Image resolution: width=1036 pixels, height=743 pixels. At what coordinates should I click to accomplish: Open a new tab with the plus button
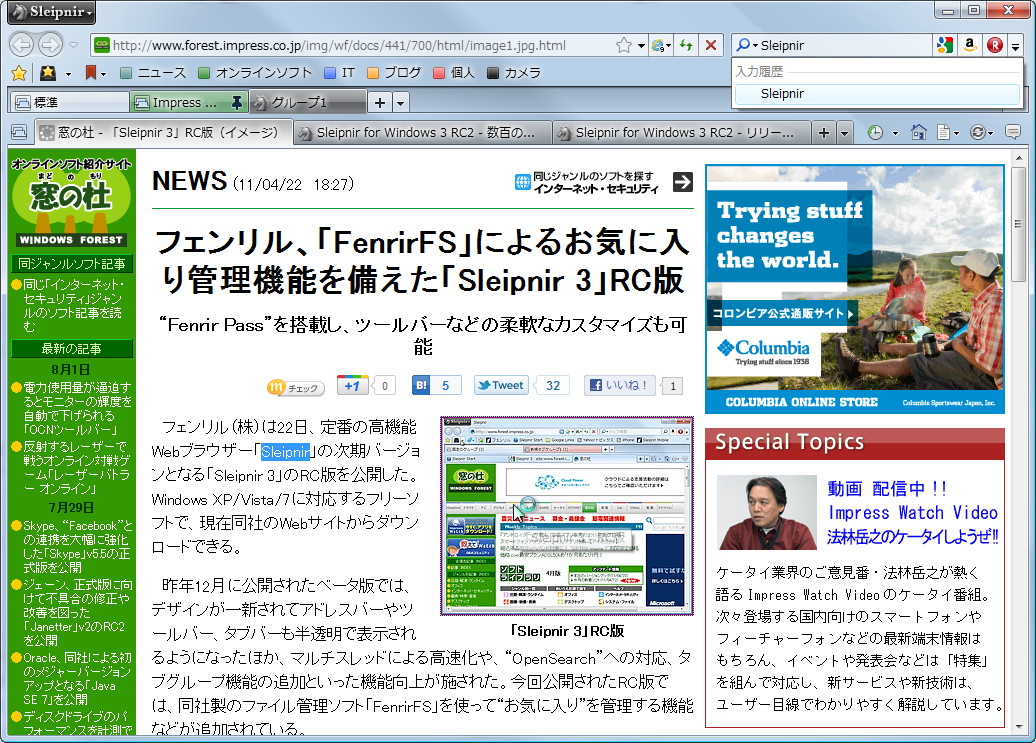(x=823, y=133)
